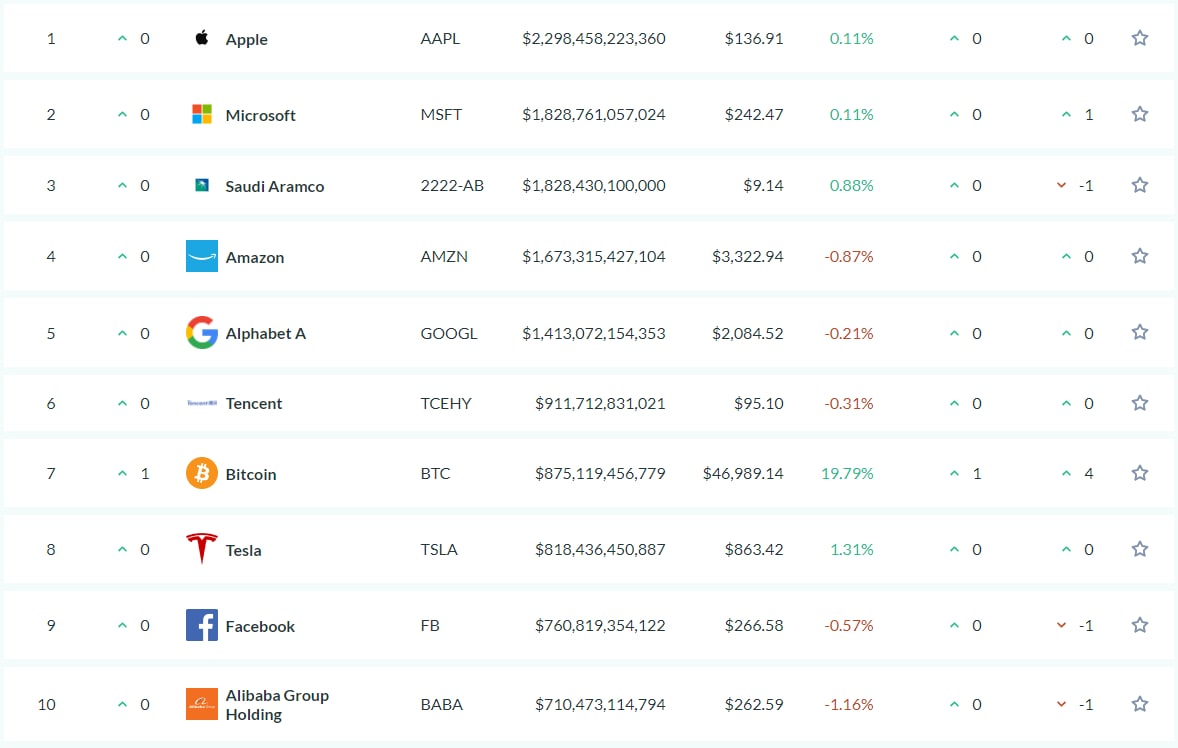The width and height of the screenshot is (1178, 748).
Task: Toggle favorite star for Apple
Action: click(x=1139, y=38)
